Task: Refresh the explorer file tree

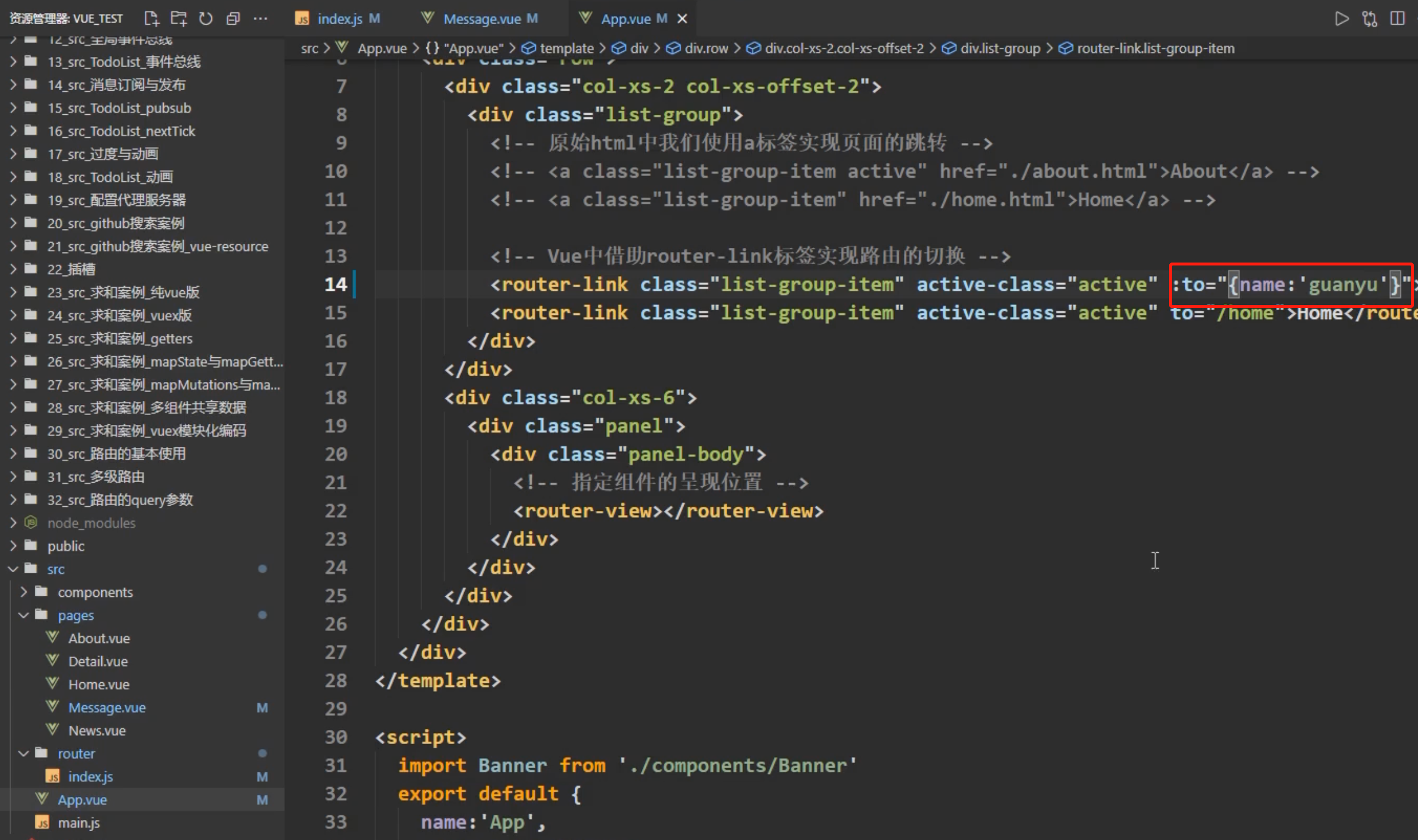Action: [206, 18]
